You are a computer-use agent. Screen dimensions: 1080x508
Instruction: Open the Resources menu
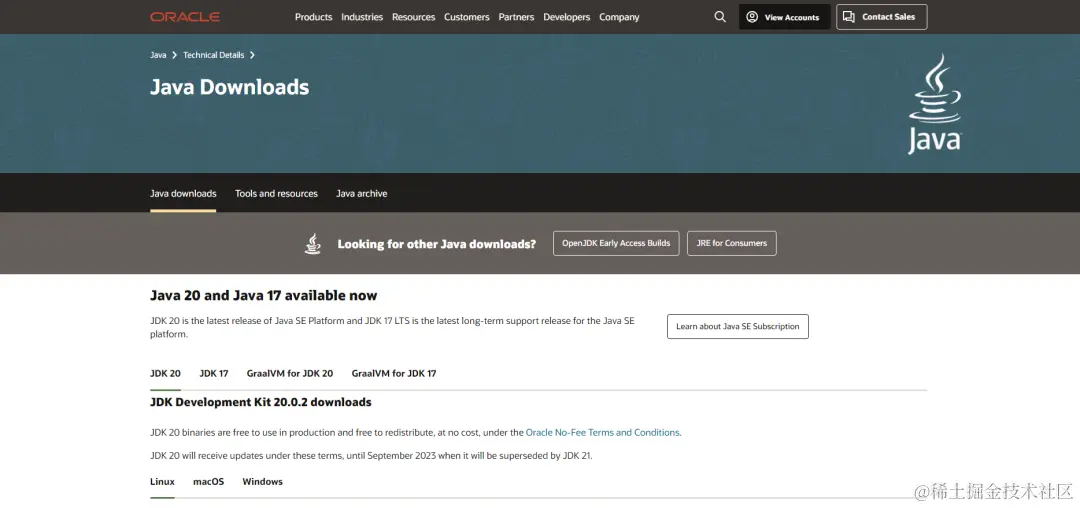coord(413,17)
